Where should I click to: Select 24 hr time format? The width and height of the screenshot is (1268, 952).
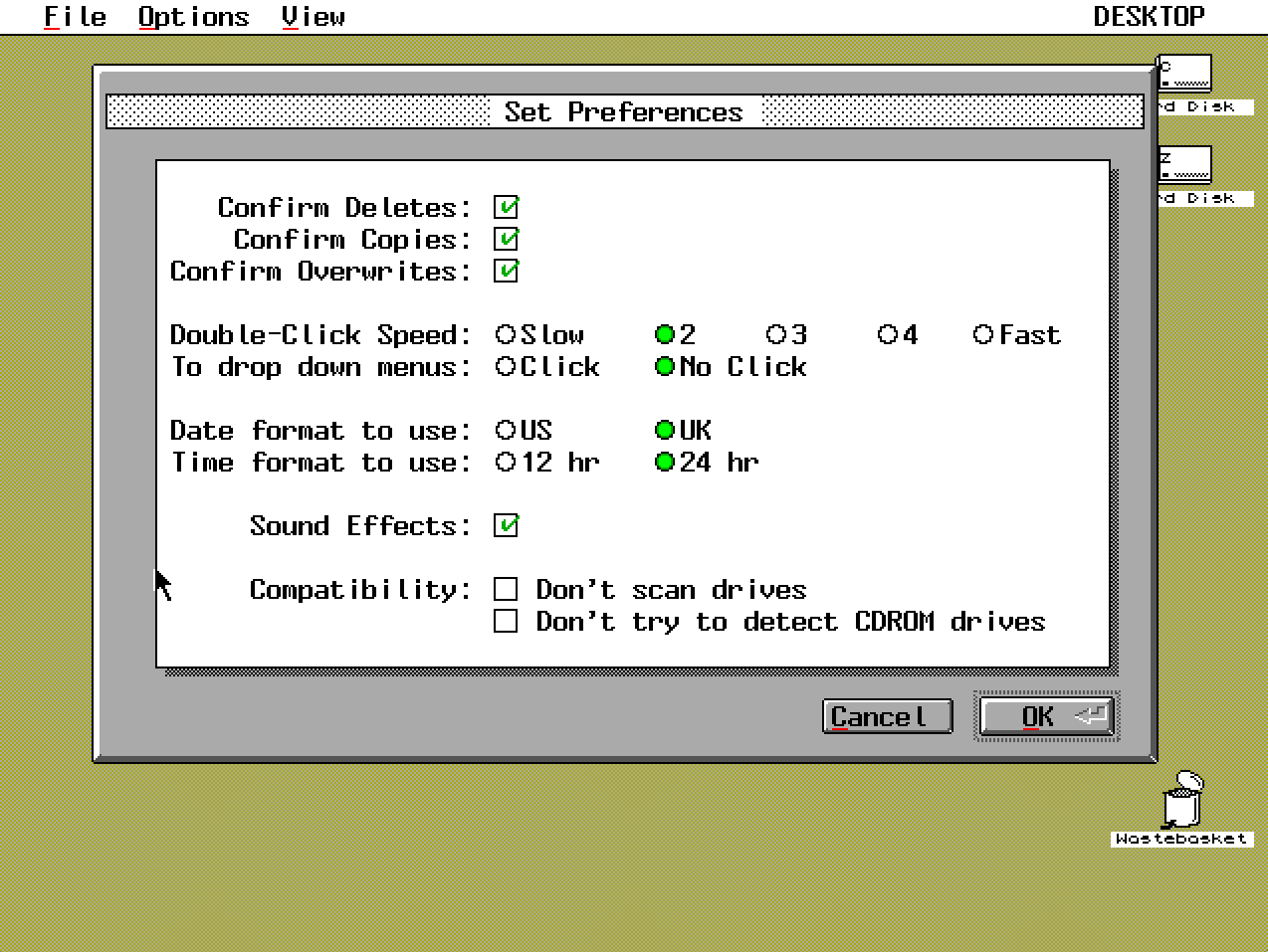[x=707, y=462]
